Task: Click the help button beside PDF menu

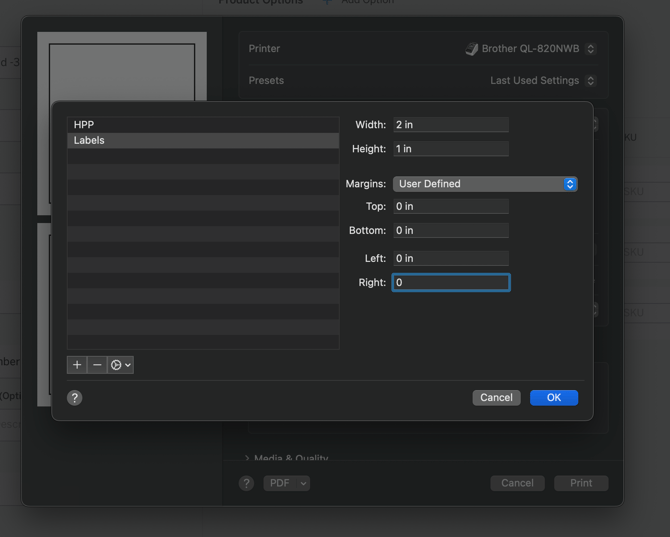Action: (246, 483)
